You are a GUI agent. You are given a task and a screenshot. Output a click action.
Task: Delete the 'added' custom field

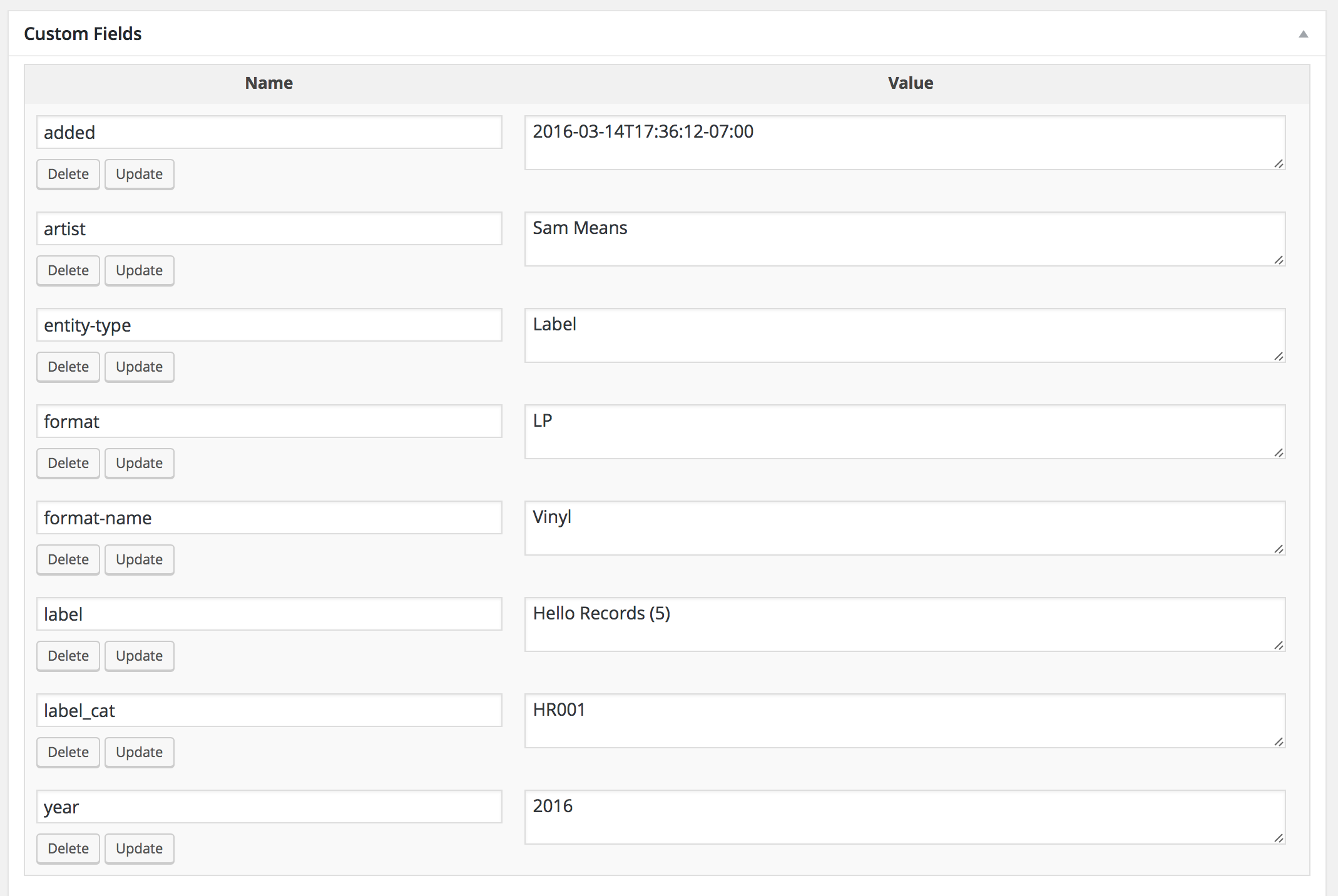pyautogui.click(x=68, y=174)
